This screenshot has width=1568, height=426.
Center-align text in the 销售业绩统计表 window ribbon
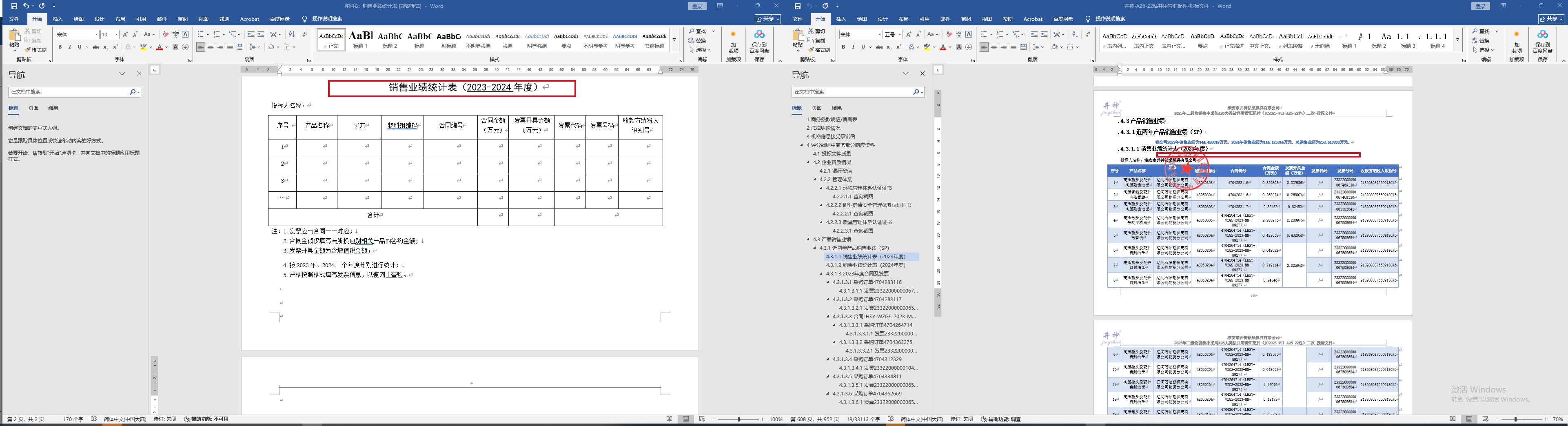tap(211, 47)
